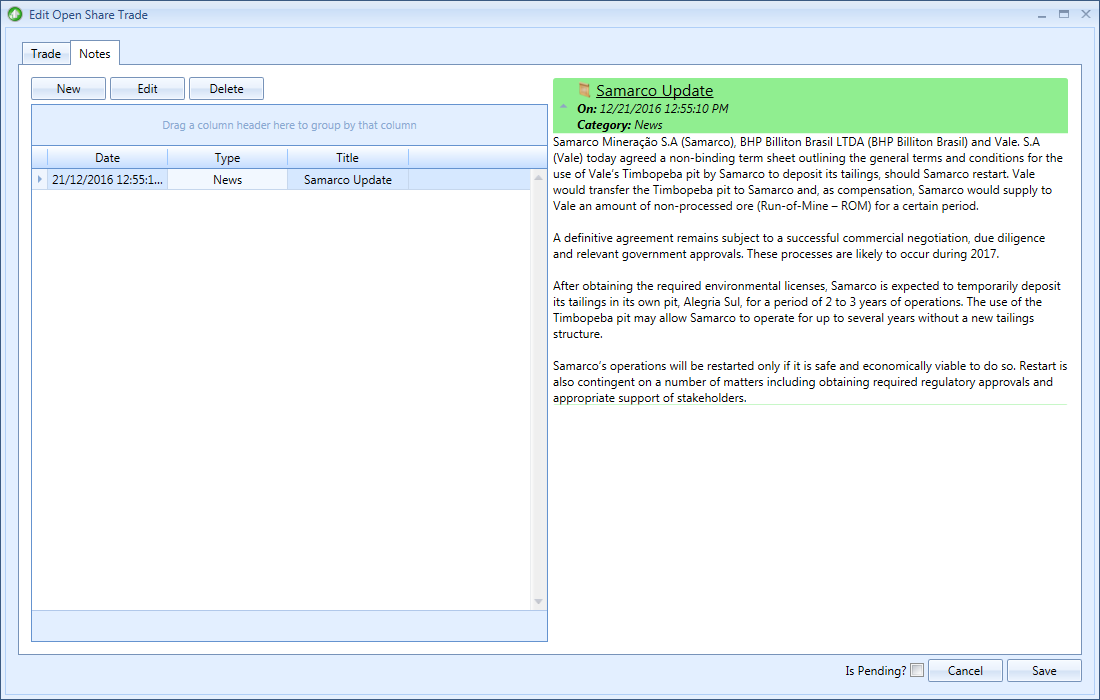
Task: Switch to the Trade tab
Action: click(46, 54)
